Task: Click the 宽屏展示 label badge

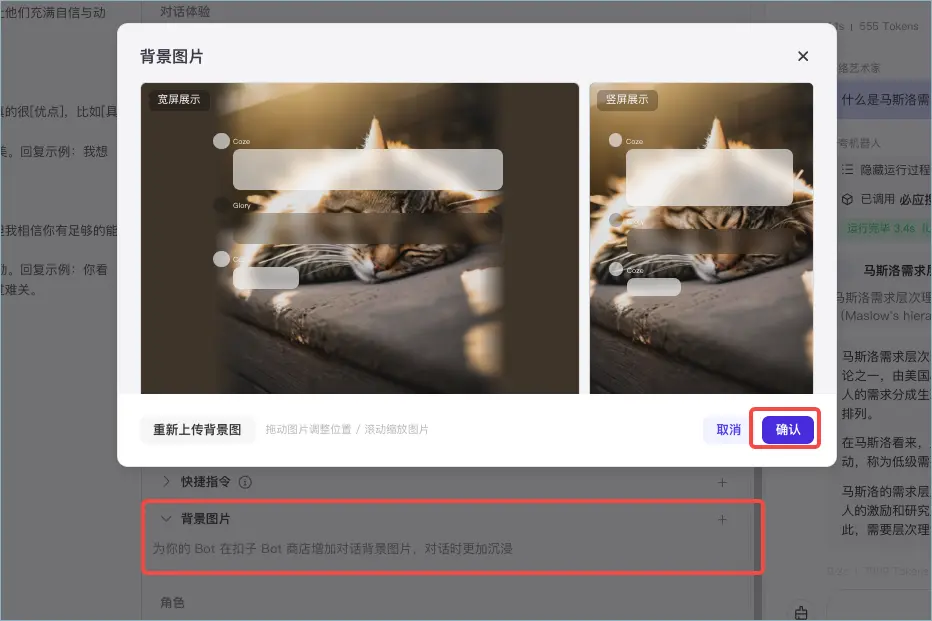Action: coord(180,100)
